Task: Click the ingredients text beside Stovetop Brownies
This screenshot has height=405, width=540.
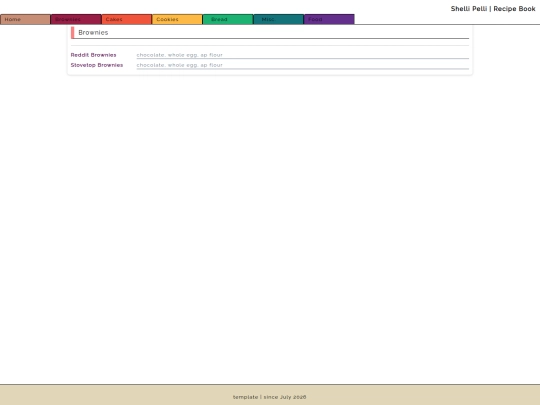Action: coord(179,65)
